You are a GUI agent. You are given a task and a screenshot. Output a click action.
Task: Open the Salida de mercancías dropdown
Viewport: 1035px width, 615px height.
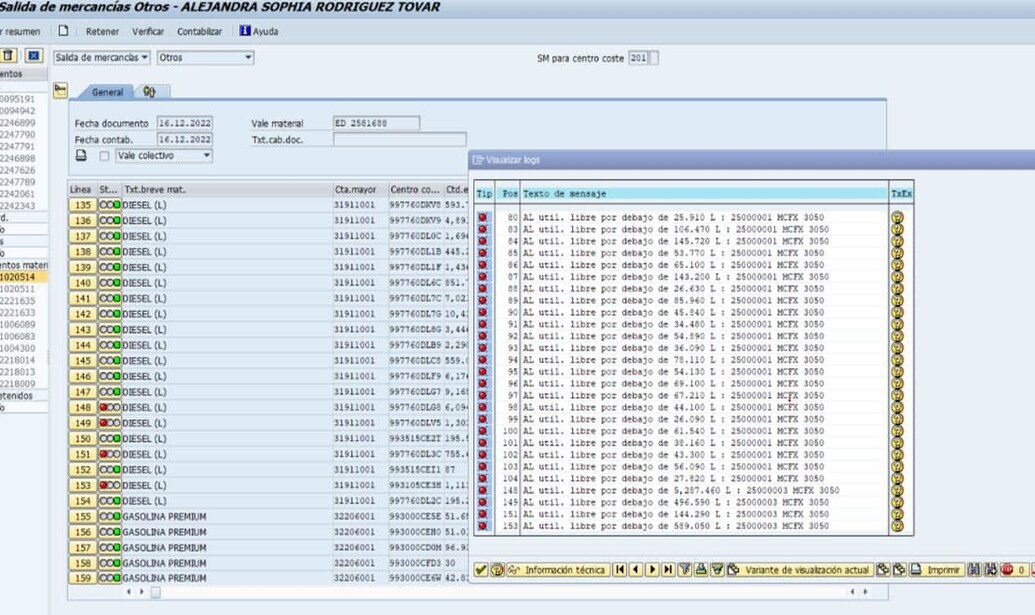click(x=144, y=58)
